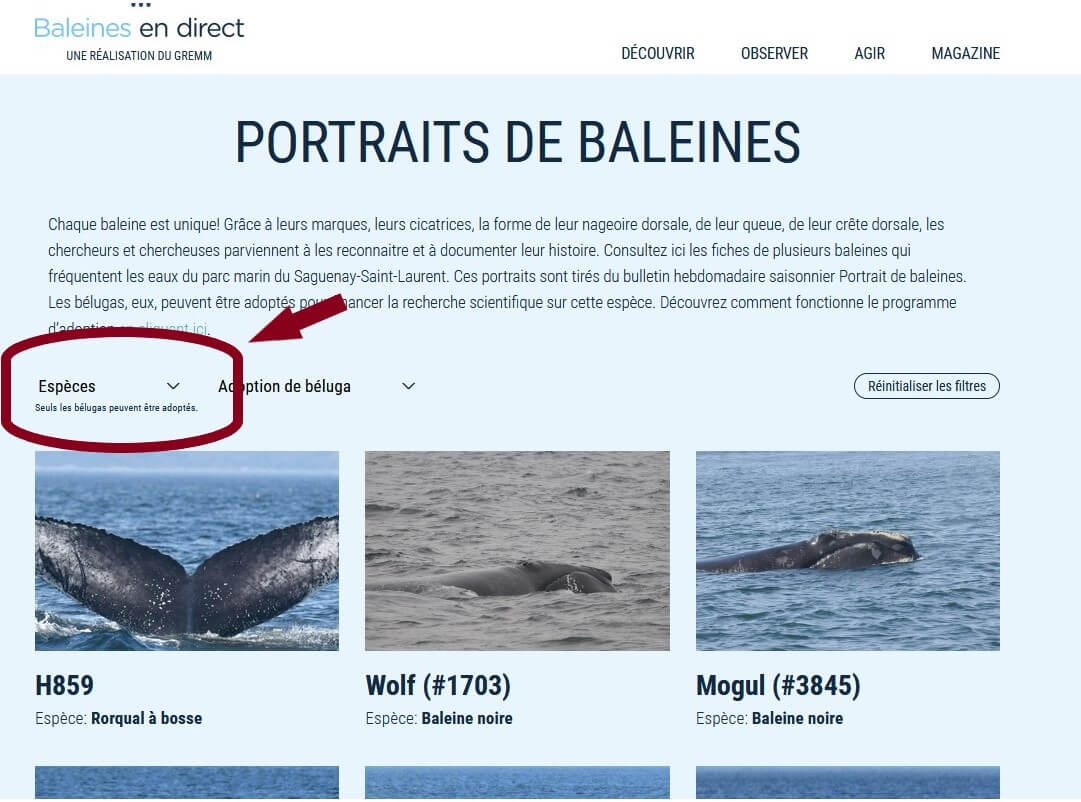Click Réinitialiser les filtres button
Viewport: 1081px width, 802px height.
(927, 386)
